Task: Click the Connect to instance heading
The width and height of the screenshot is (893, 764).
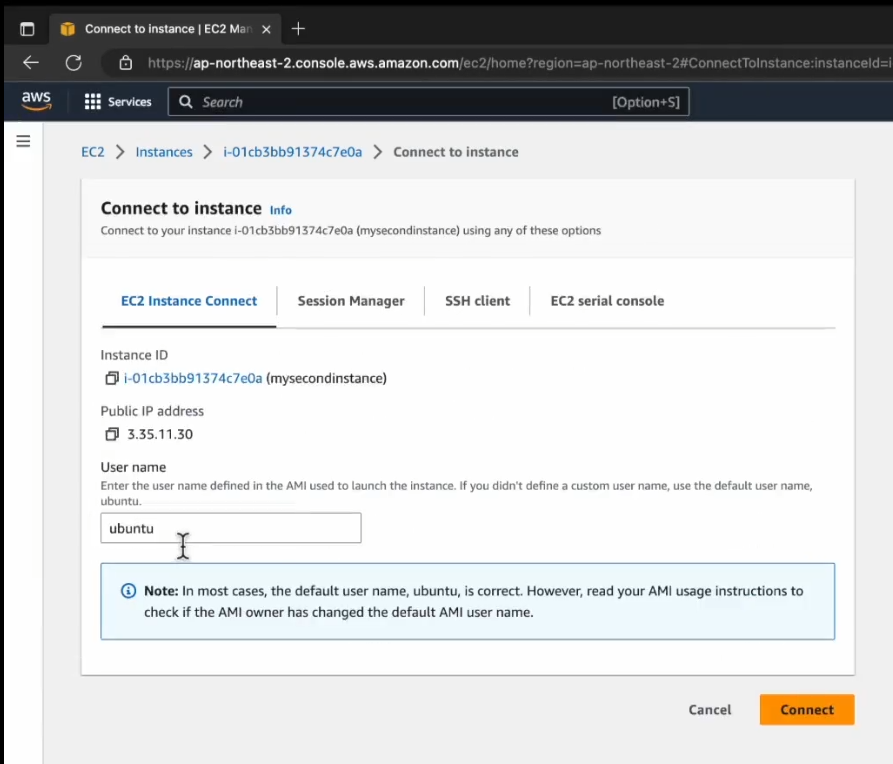Action: click(x=181, y=209)
